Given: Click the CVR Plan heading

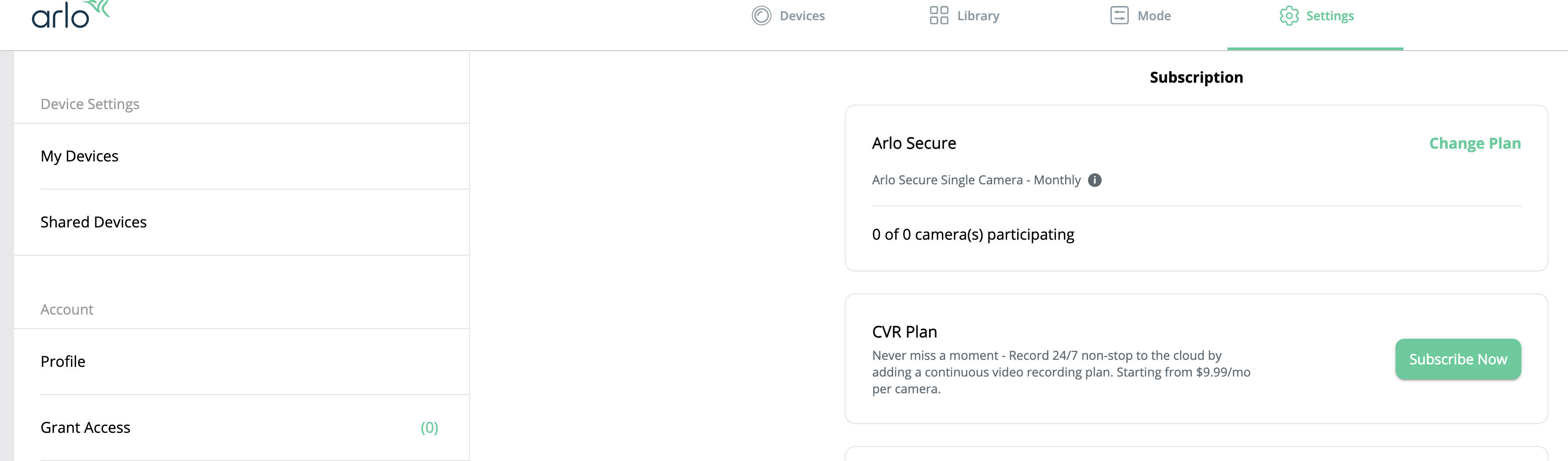Looking at the screenshot, I should pyautogui.click(x=904, y=333).
